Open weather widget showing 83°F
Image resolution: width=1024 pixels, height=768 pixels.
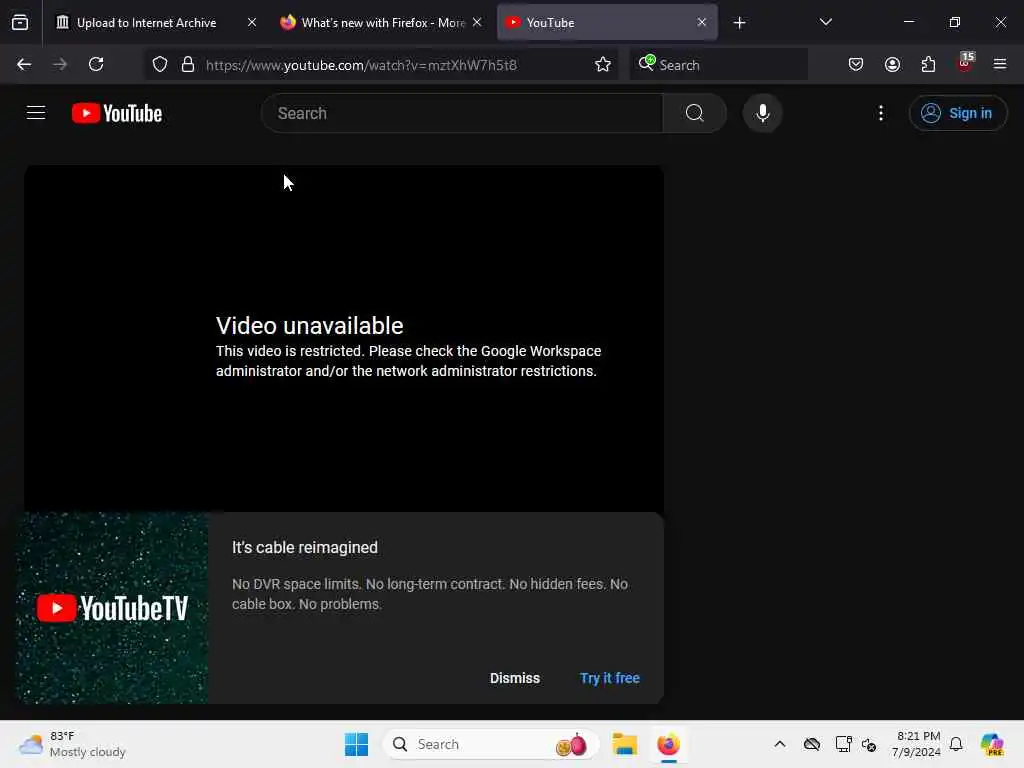72,744
